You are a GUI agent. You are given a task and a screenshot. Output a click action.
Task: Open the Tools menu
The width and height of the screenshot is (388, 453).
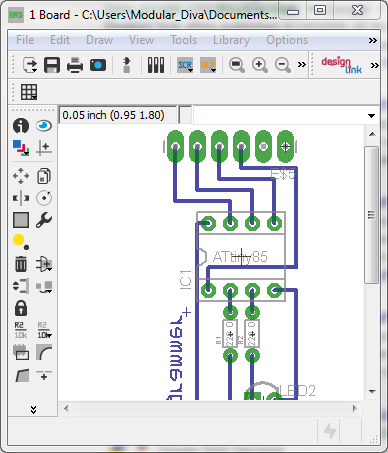[184, 40]
